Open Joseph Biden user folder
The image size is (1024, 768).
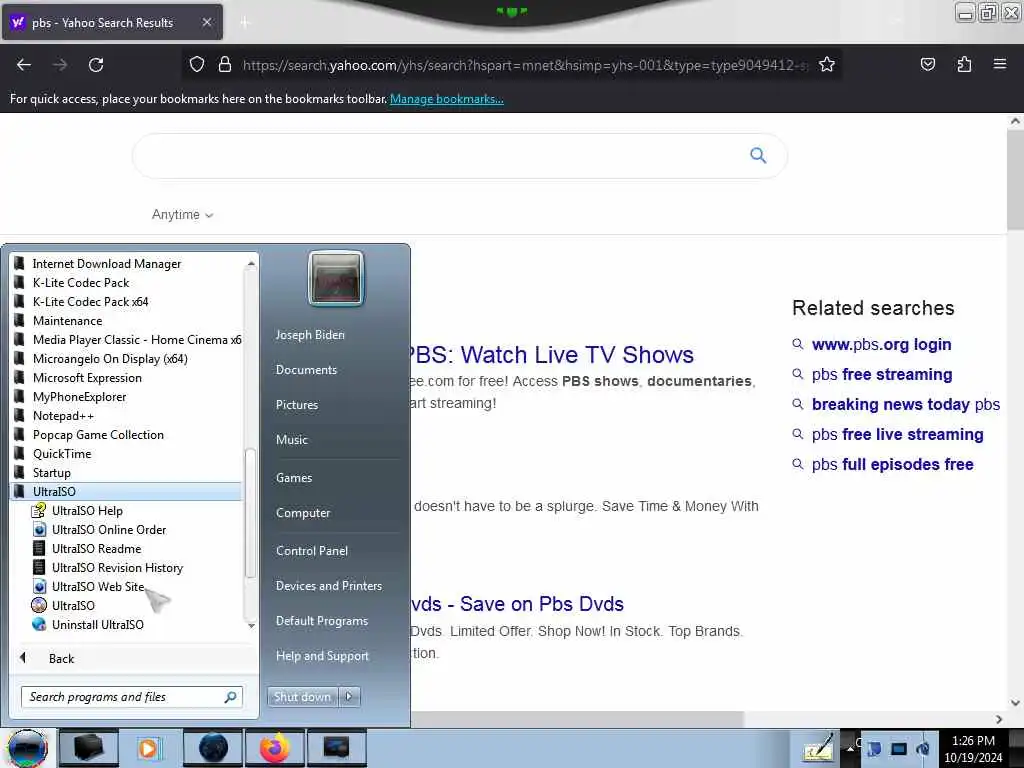(x=310, y=334)
